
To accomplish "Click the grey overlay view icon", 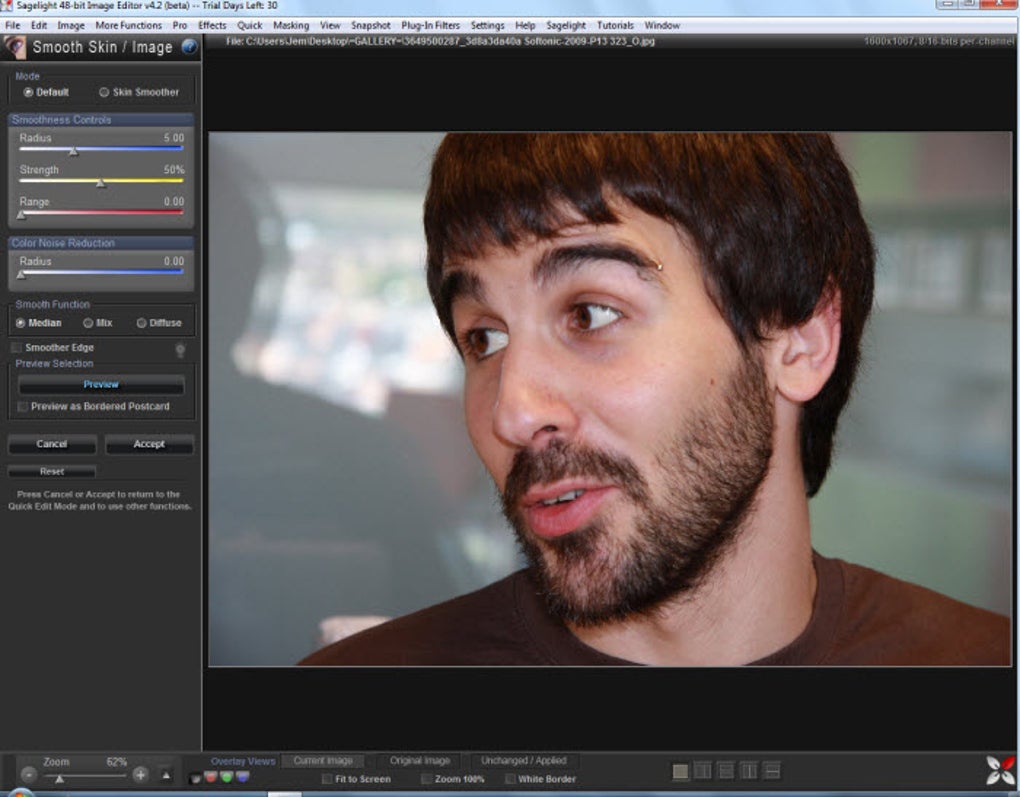I will 195,777.
